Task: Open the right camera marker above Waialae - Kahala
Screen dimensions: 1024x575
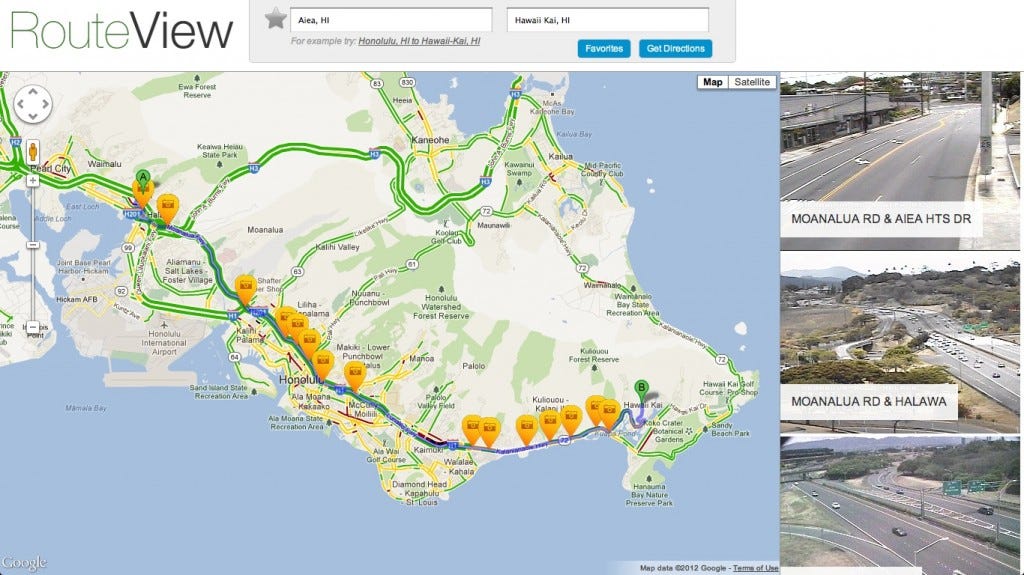Action: (489, 433)
